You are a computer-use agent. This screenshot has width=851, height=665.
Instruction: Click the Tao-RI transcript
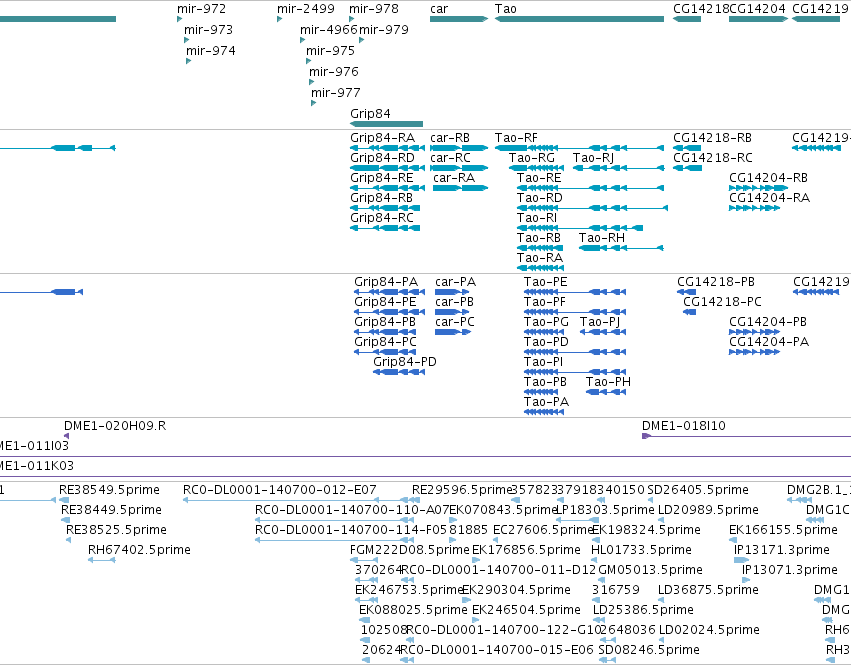pyautogui.click(x=580, y=228)
